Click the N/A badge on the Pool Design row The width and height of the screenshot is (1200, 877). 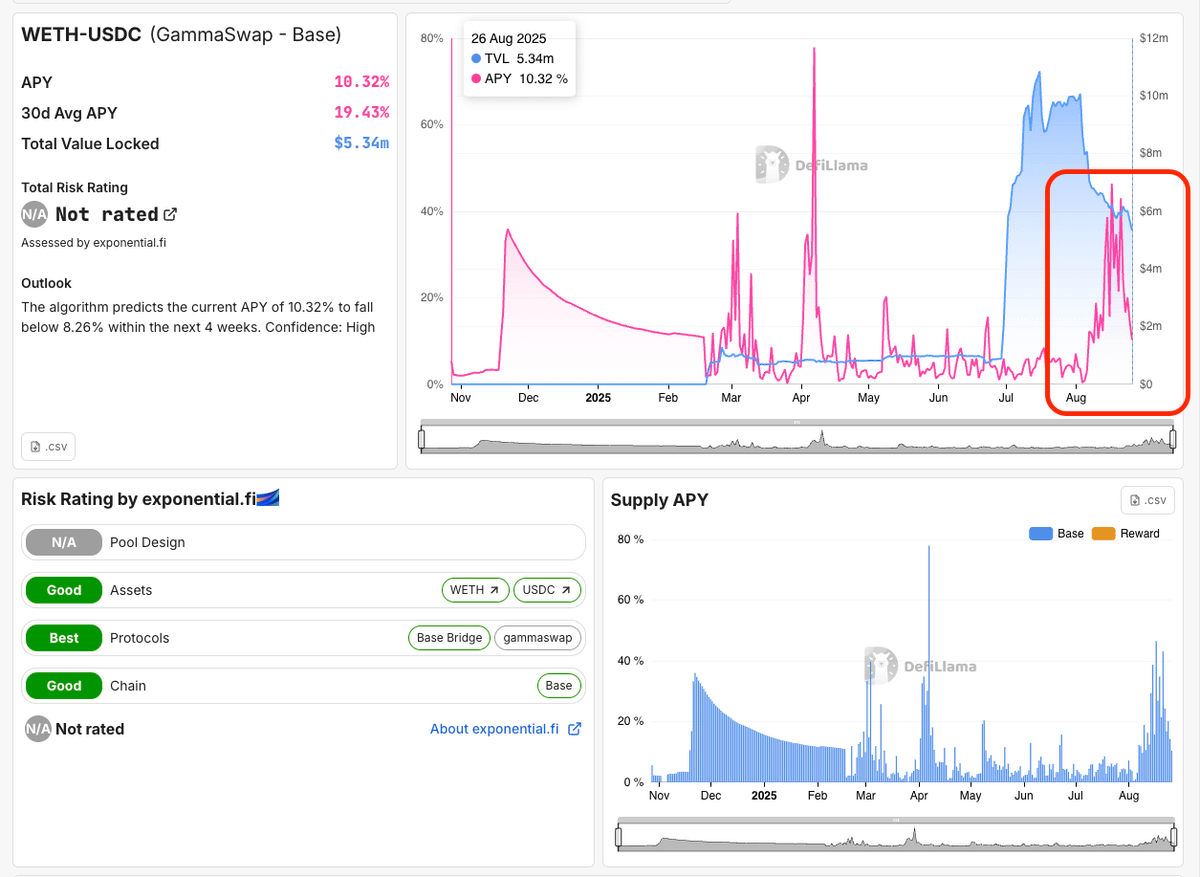tap(64, 542)
